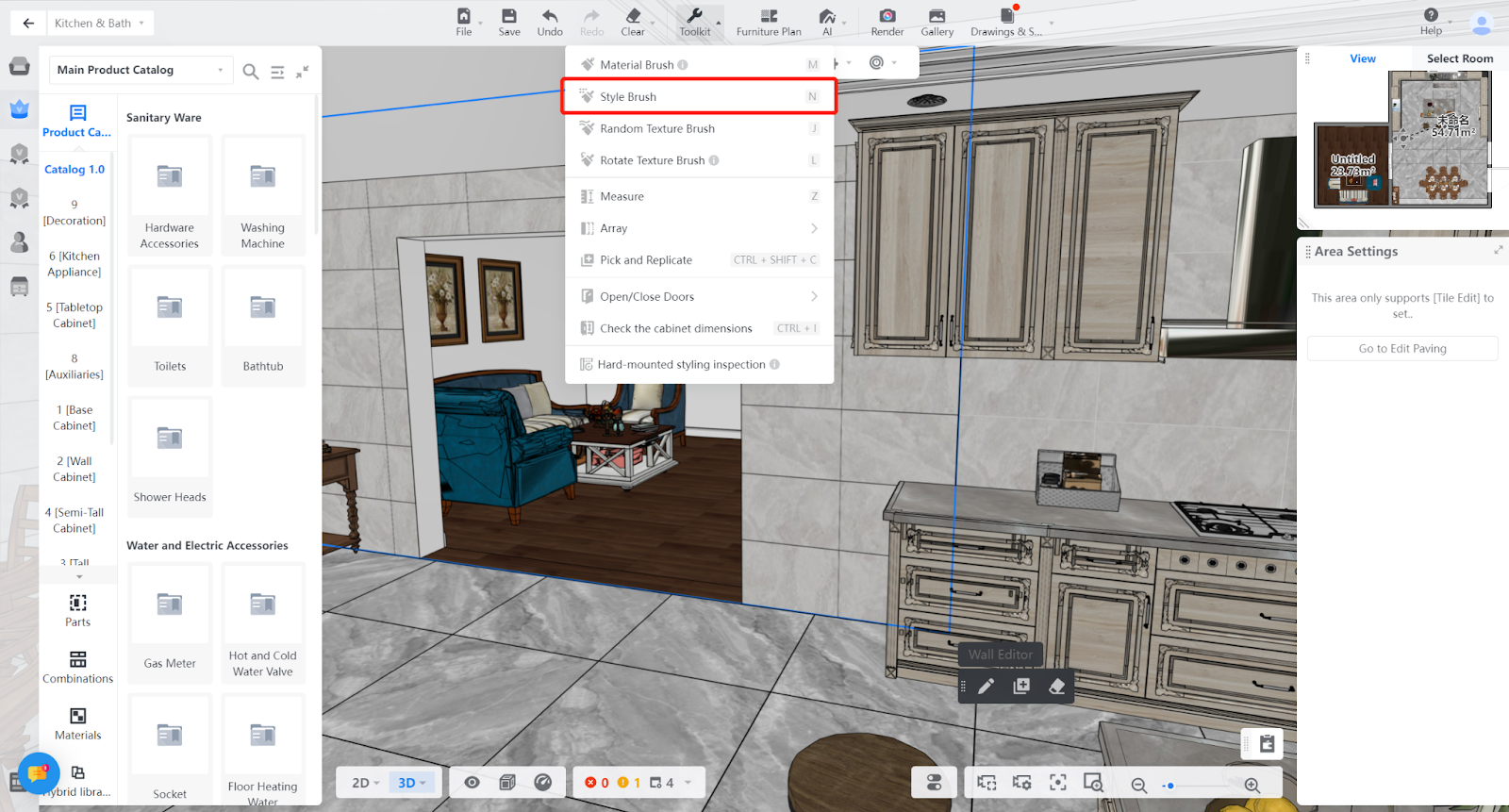Switch to the Select Room tab
The image size is (1509, 812).
click(x=1460, y=58)
